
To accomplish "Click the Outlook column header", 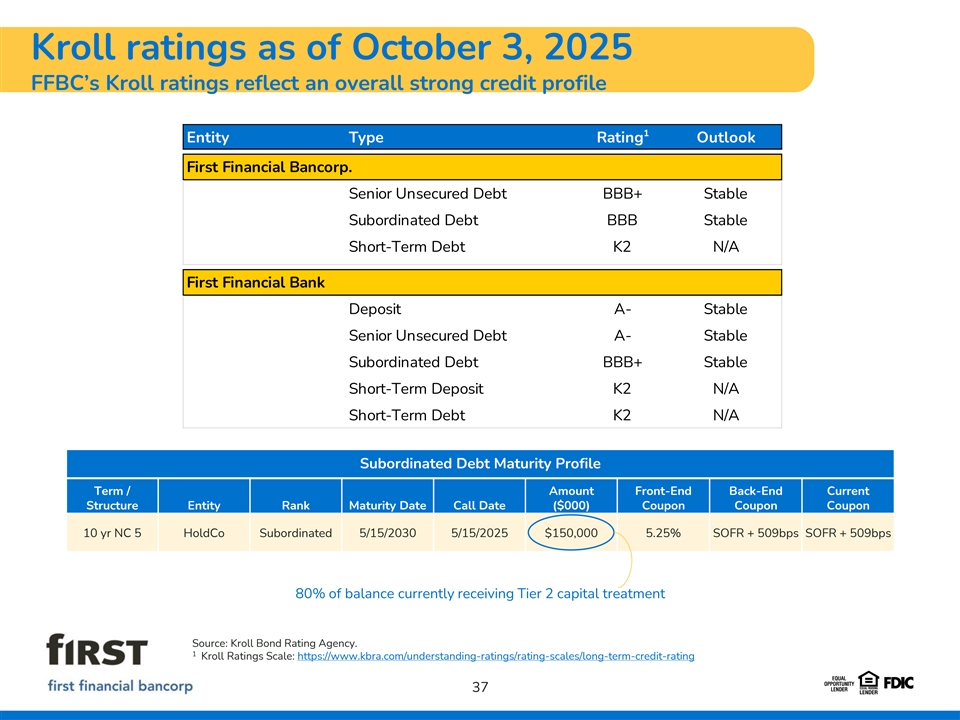I will [725, 137].
